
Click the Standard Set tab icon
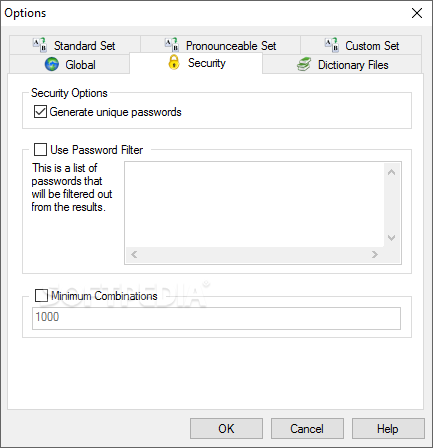(40, 45)
